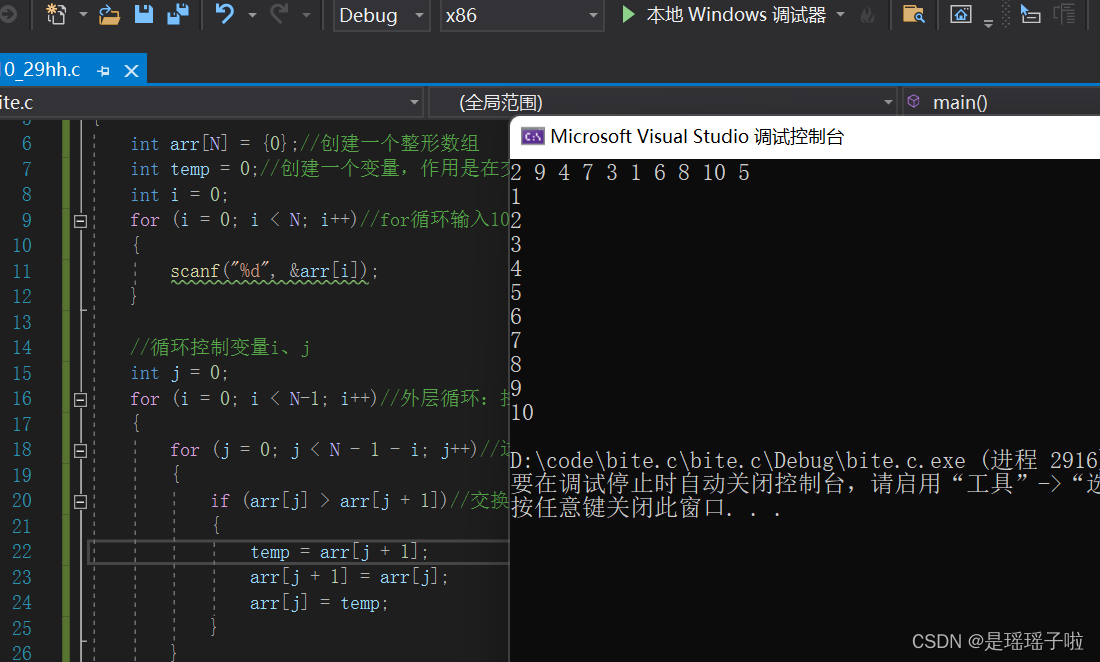1100x662 pixels.
Task: Open the bite.c project scope dropdown
Action: [211, 102]
